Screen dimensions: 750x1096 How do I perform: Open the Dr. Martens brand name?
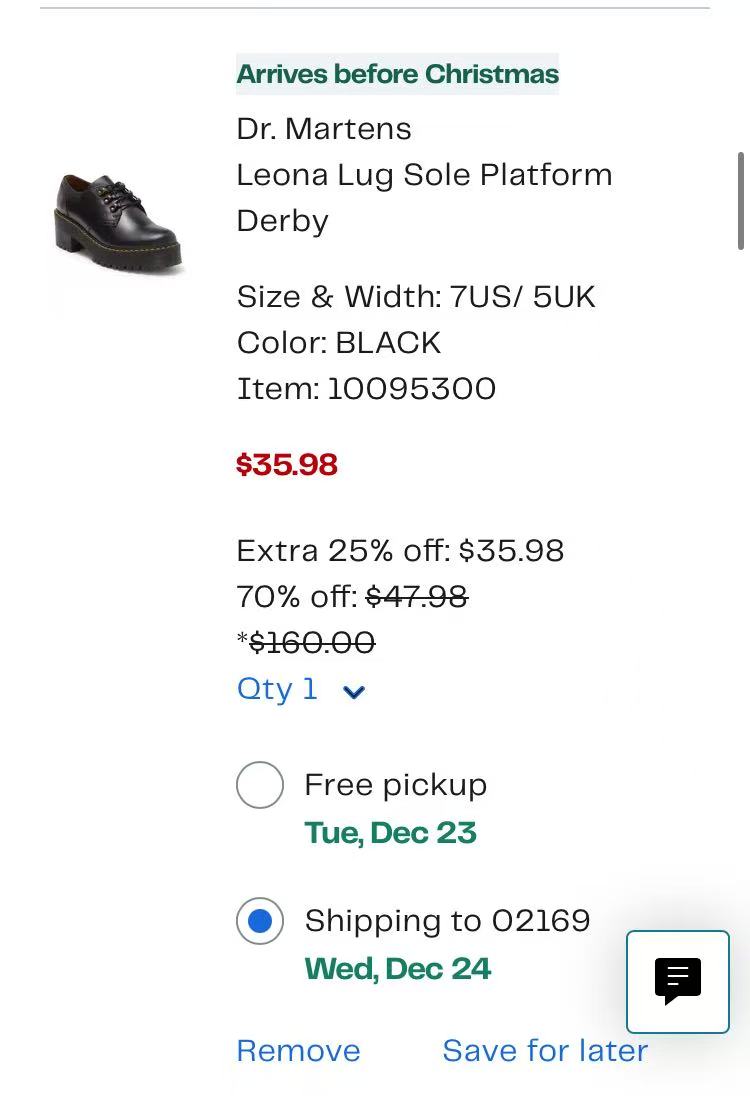324,129
